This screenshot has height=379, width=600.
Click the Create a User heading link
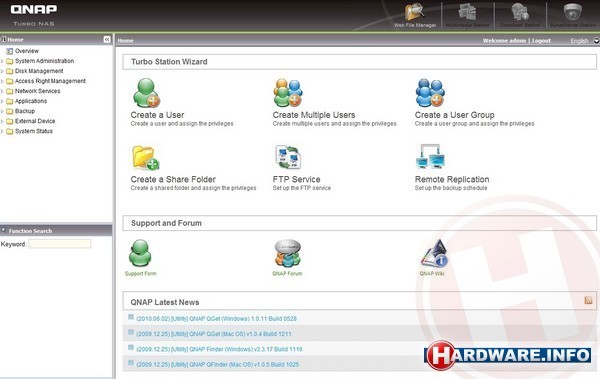click(157, 115)
